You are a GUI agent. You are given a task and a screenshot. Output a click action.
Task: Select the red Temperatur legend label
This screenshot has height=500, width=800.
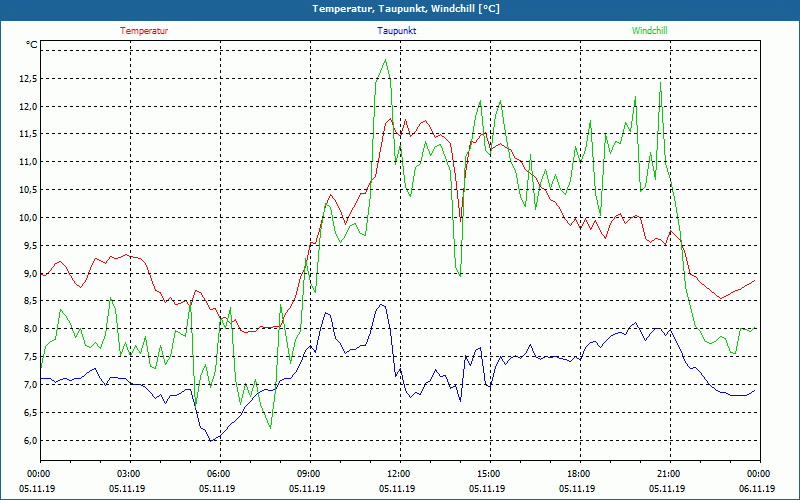[x=144, y=31]
